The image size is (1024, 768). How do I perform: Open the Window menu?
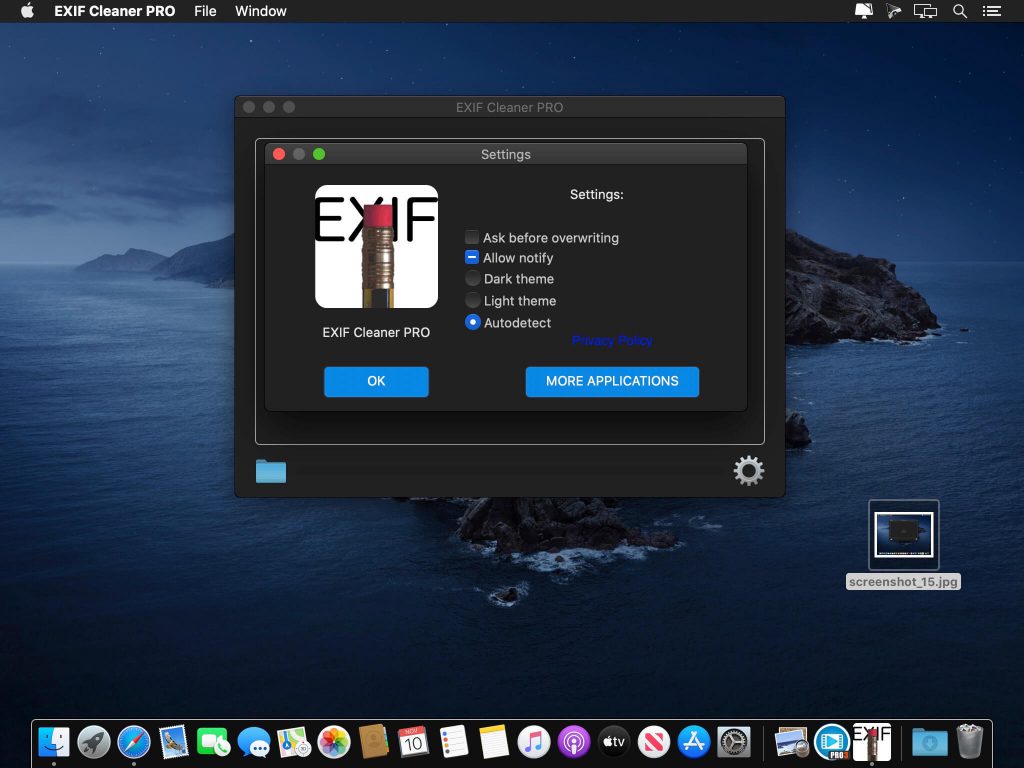click(x=261, y=11)
